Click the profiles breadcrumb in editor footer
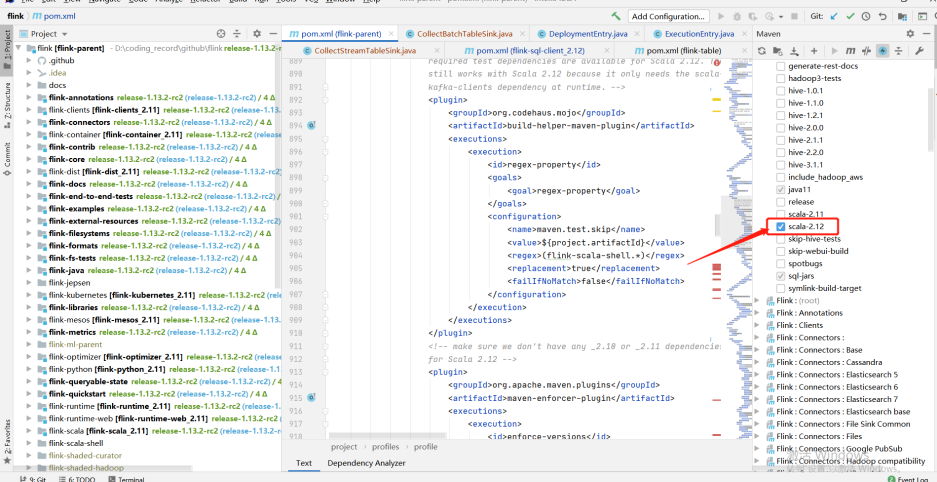The image size is (937, 482). coord(385,447)
